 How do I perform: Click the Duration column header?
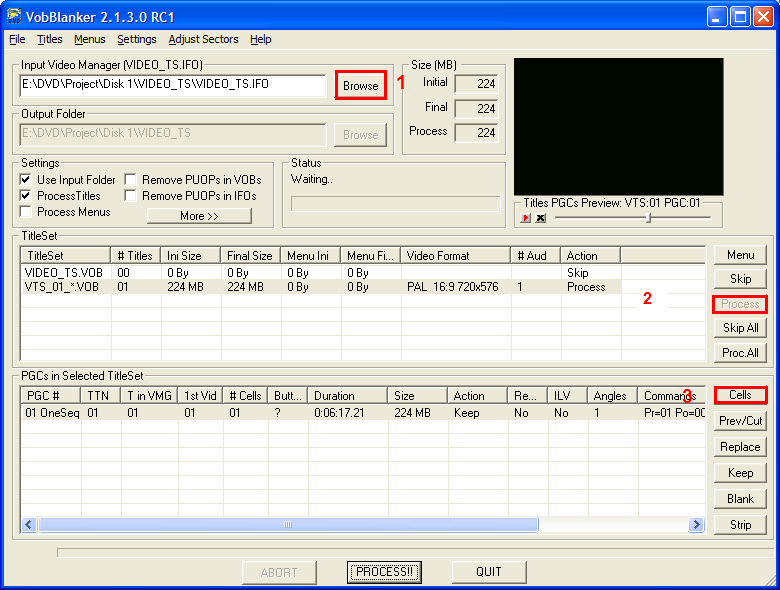(348, 396)
